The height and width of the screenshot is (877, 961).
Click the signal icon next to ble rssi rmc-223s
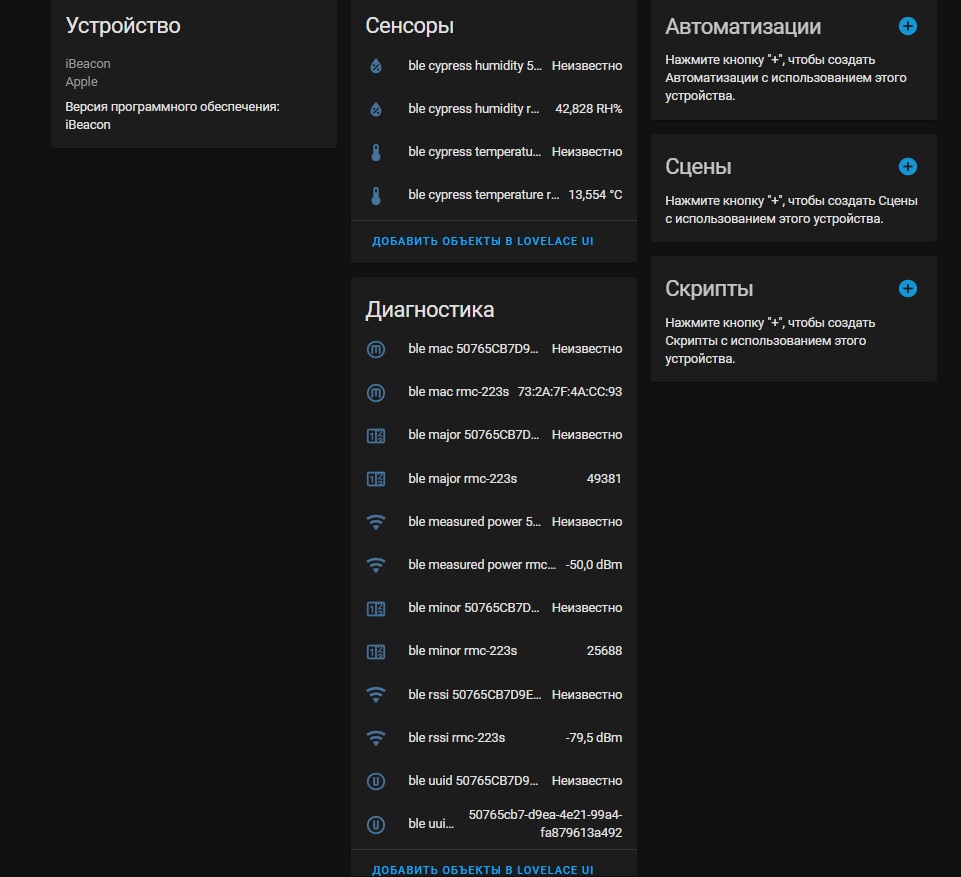[x=375, y=737]
